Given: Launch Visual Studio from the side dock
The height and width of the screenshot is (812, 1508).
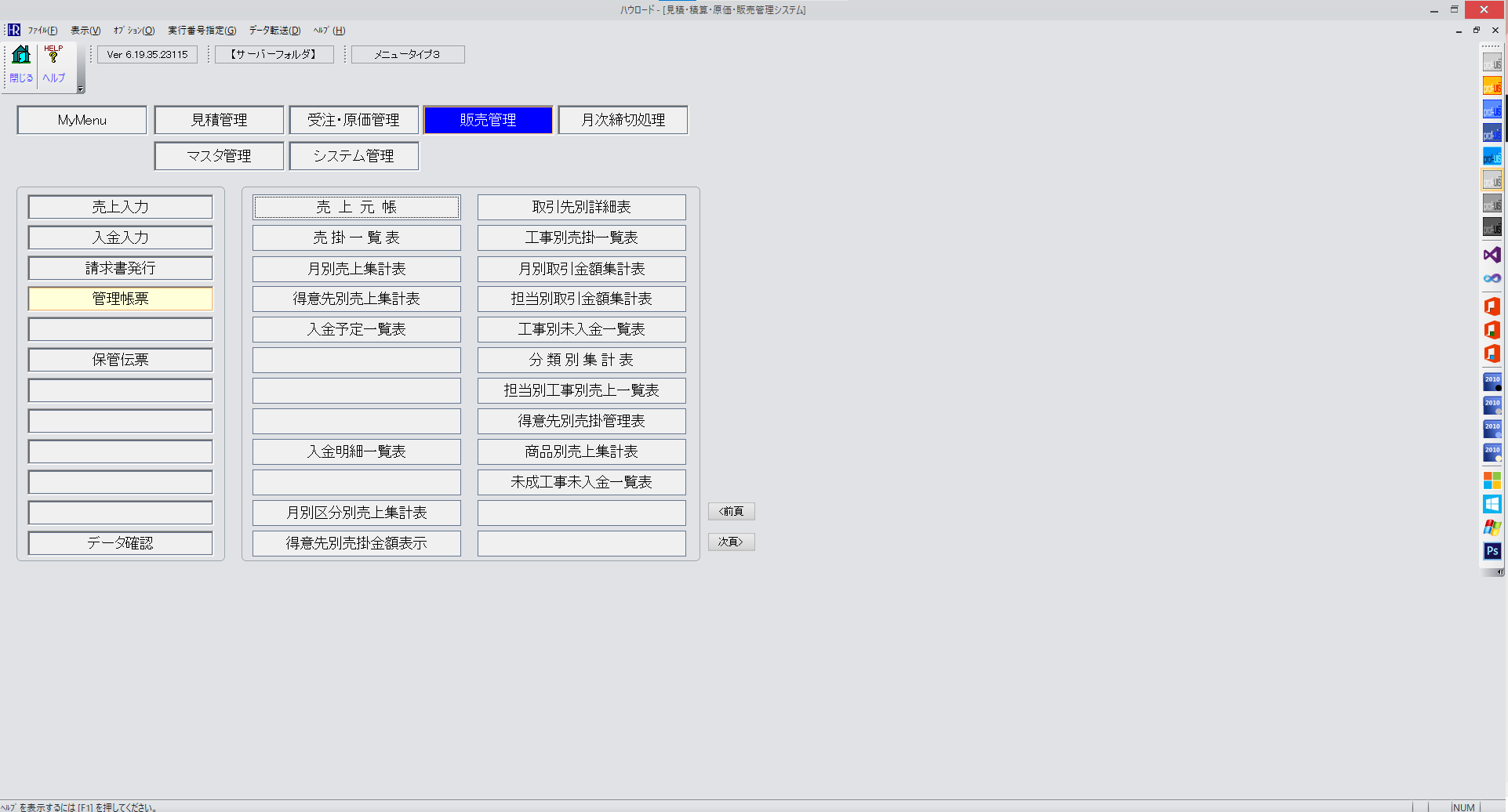Looking at the screenshot, I should tap(1492, 255).
